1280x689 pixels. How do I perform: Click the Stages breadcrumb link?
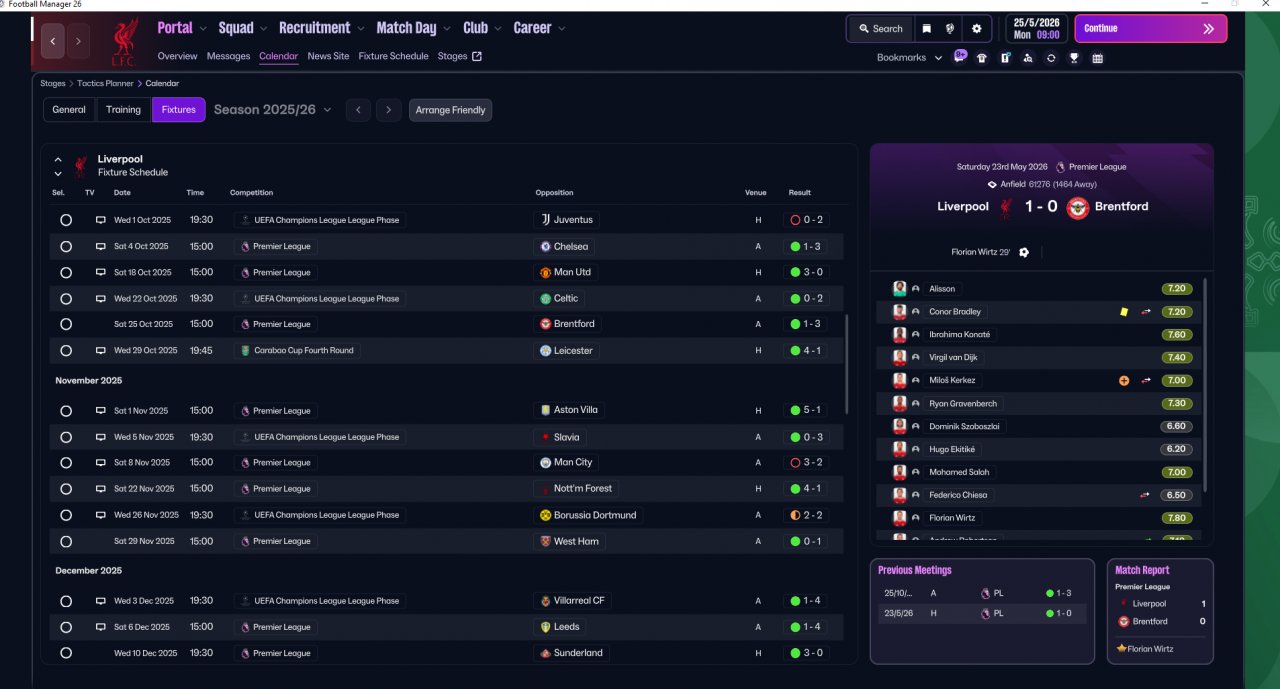point(53,83)
